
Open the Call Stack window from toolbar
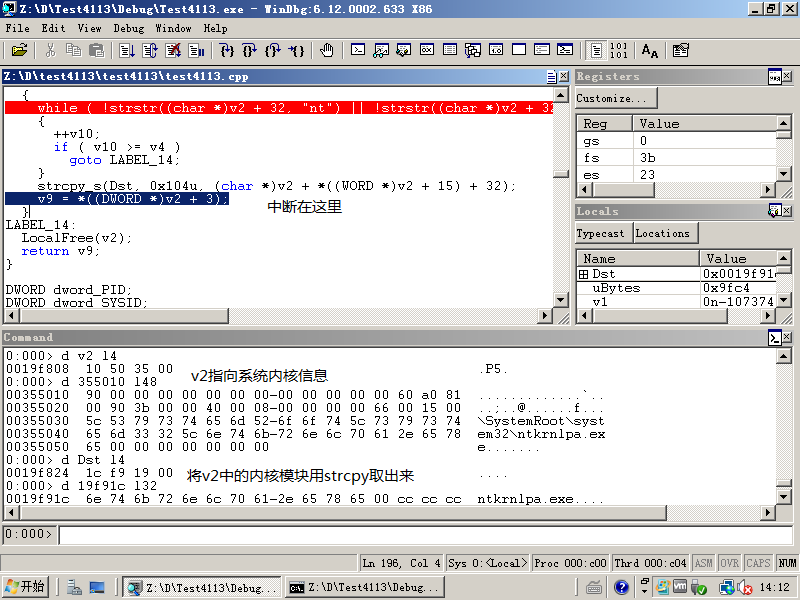click(473, 50)
